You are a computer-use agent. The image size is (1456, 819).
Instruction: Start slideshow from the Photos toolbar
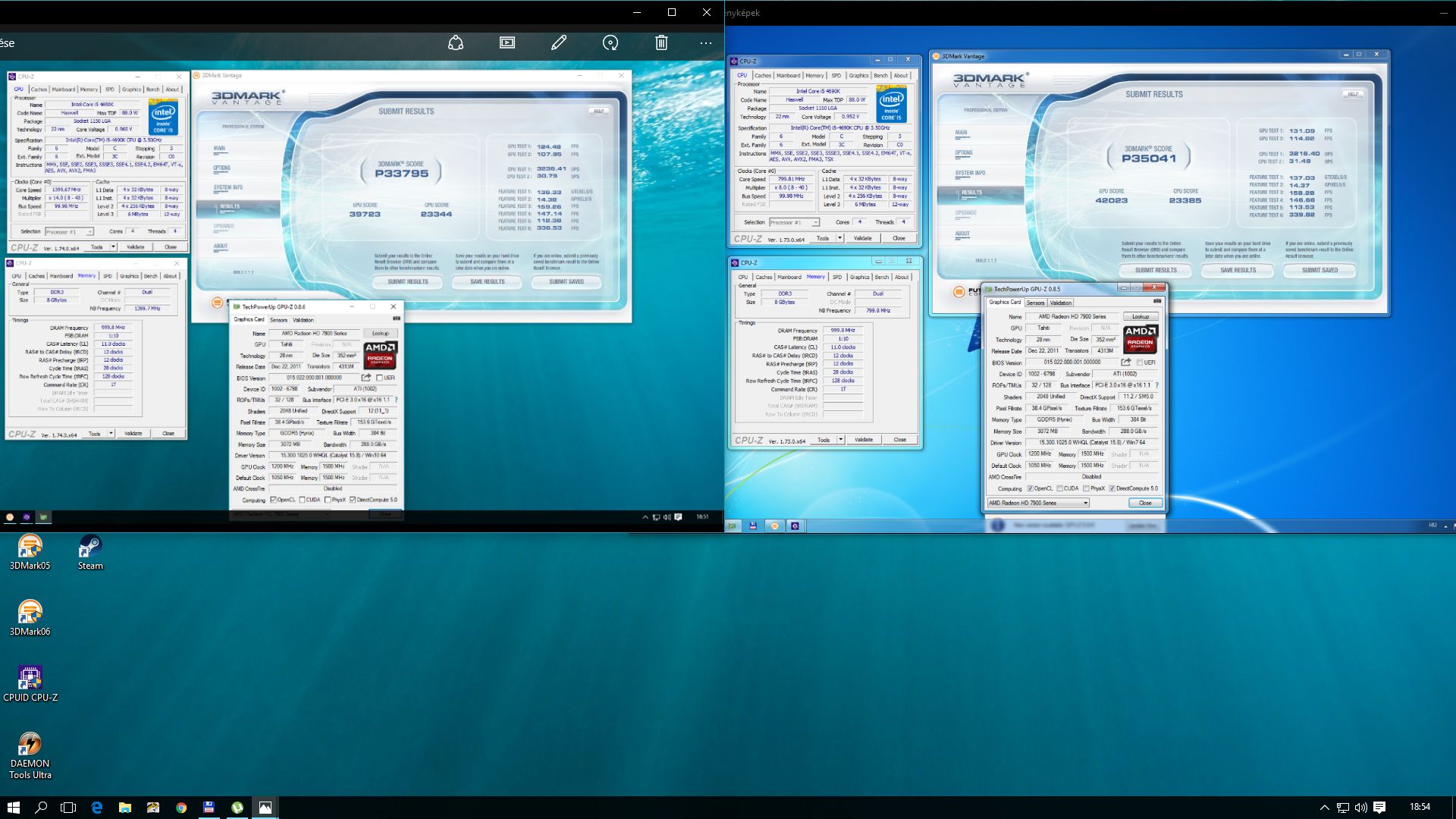point(507,43)
